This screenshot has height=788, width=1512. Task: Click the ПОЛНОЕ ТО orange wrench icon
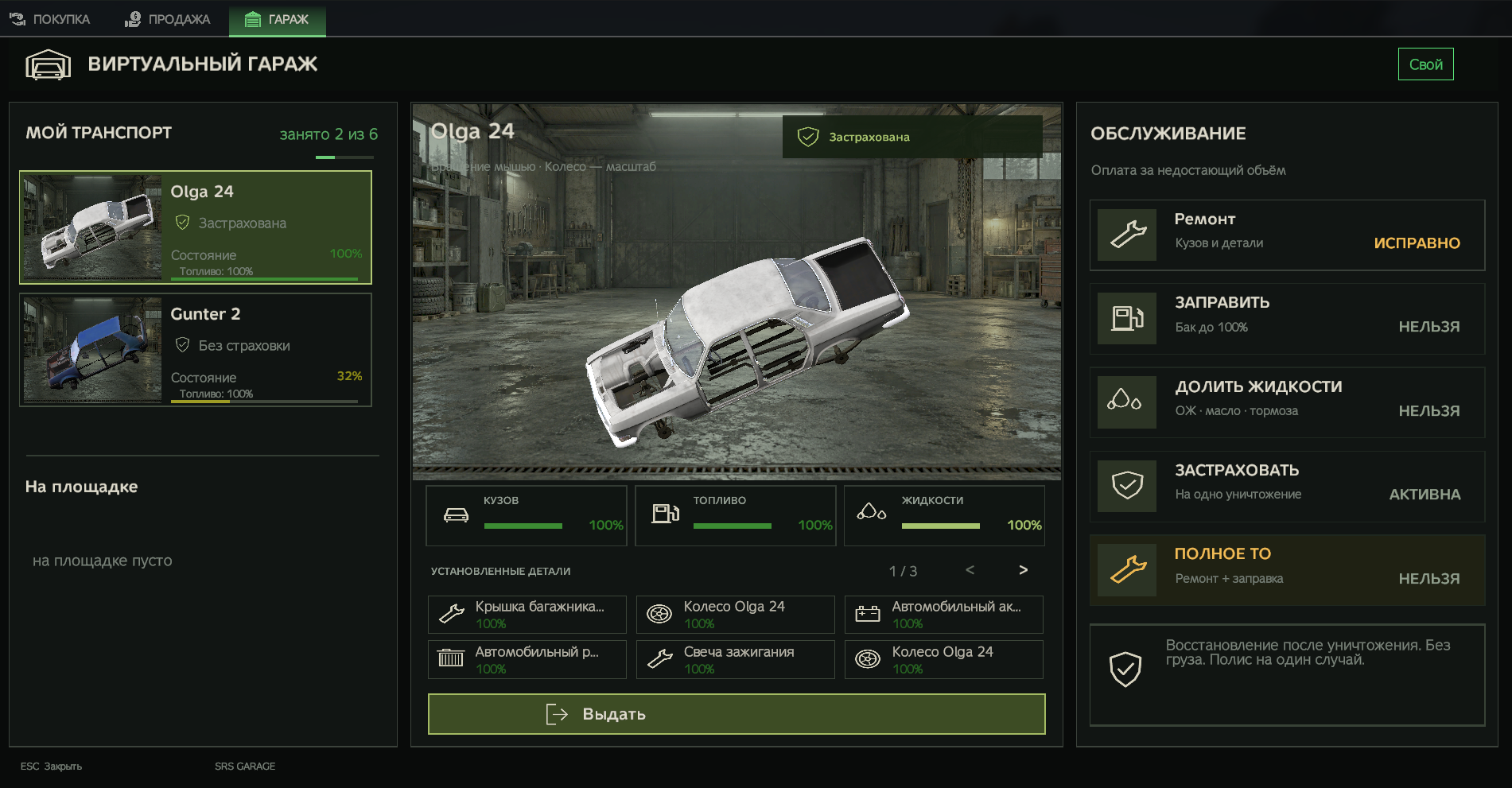(x=1127, y=570)
